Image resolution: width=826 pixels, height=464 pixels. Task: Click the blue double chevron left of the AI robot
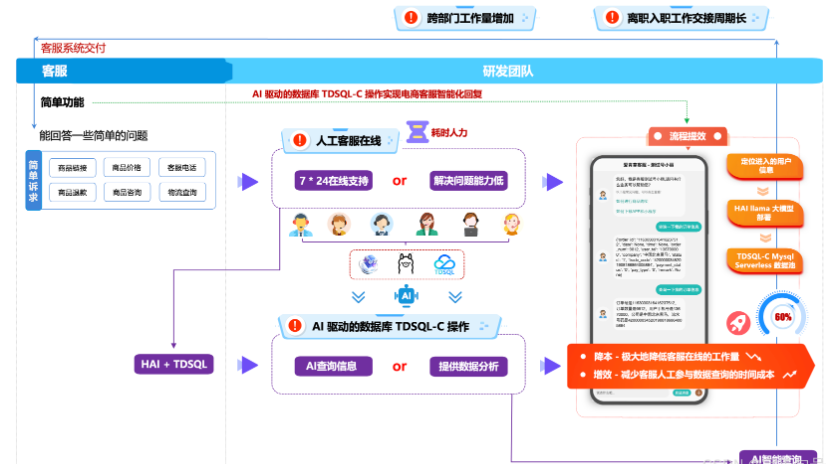tap(358, 297)
